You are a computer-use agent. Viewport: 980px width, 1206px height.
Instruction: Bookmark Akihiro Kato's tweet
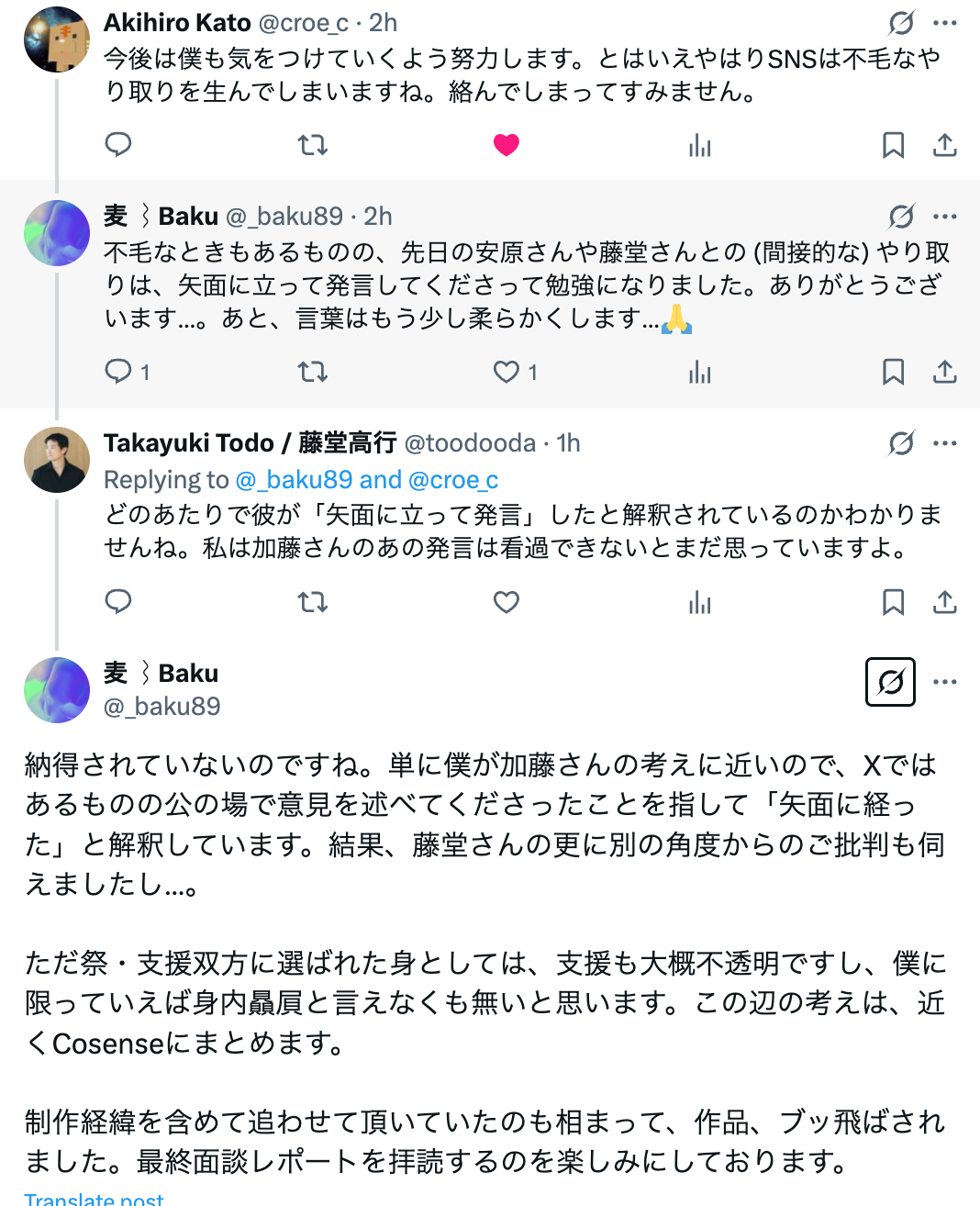tap(893, 145)
